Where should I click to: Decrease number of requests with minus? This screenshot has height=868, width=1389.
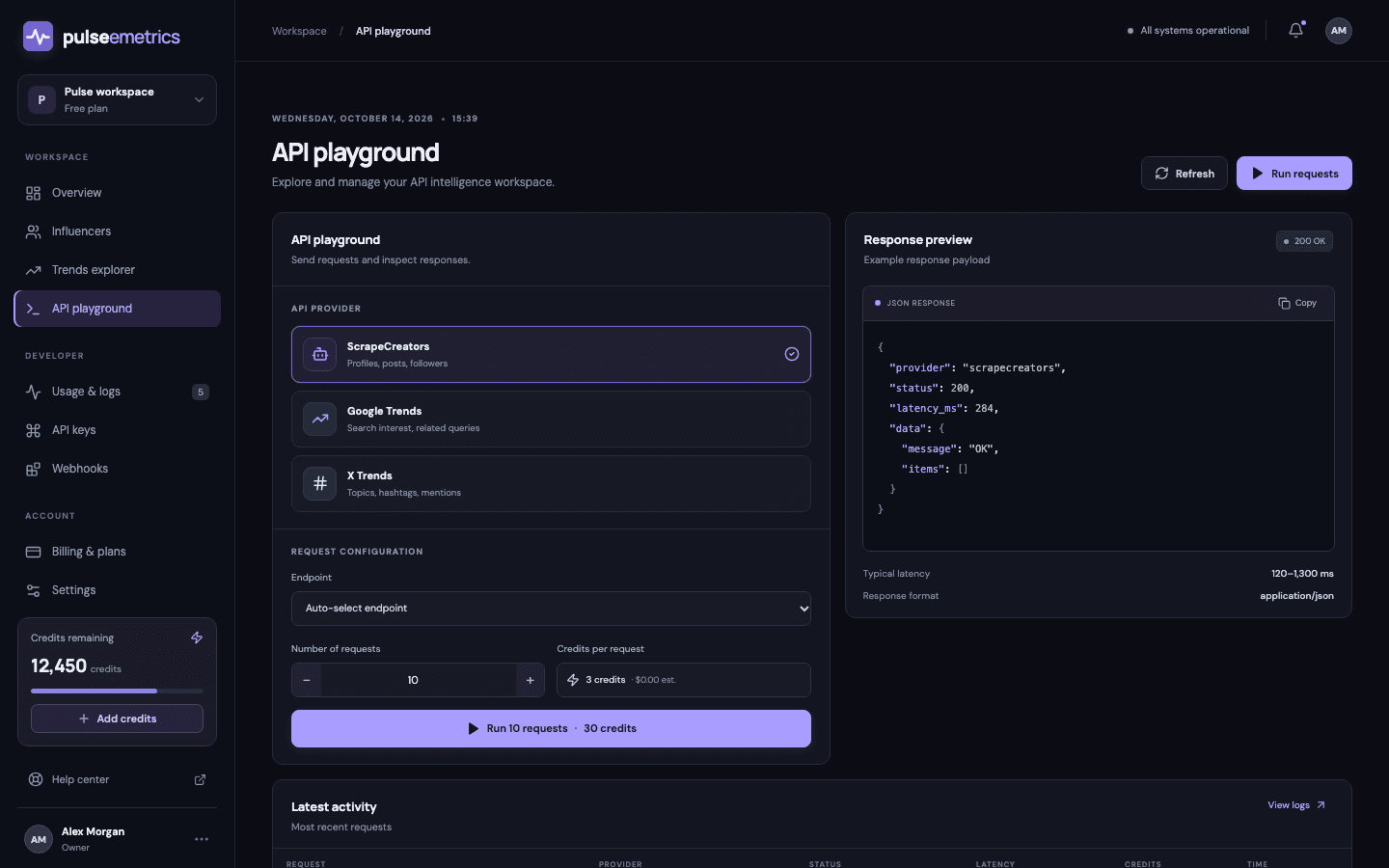click(307, 680)
